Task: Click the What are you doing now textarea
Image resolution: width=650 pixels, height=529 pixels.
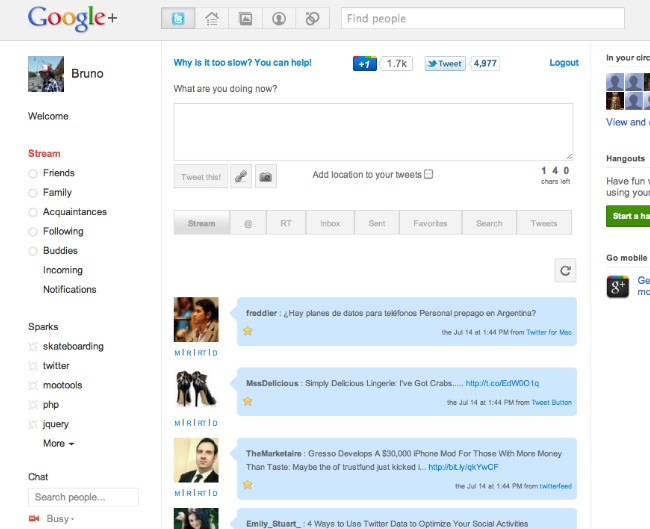Action: click(x=374, y=132)
